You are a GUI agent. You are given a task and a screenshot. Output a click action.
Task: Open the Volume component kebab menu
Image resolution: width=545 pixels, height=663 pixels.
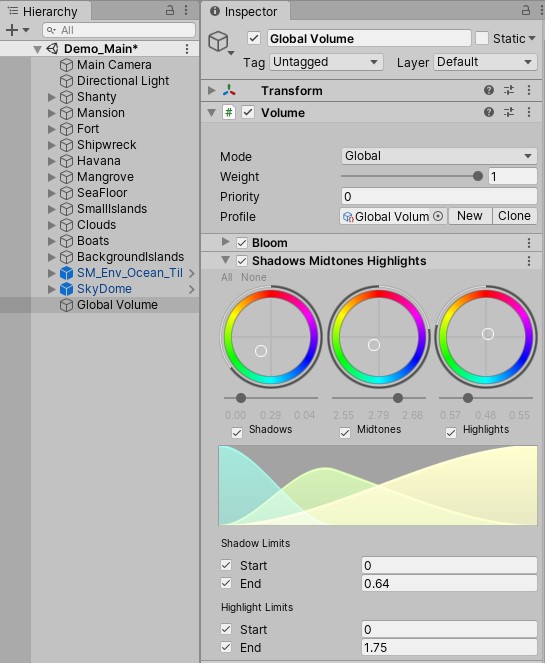529,112
